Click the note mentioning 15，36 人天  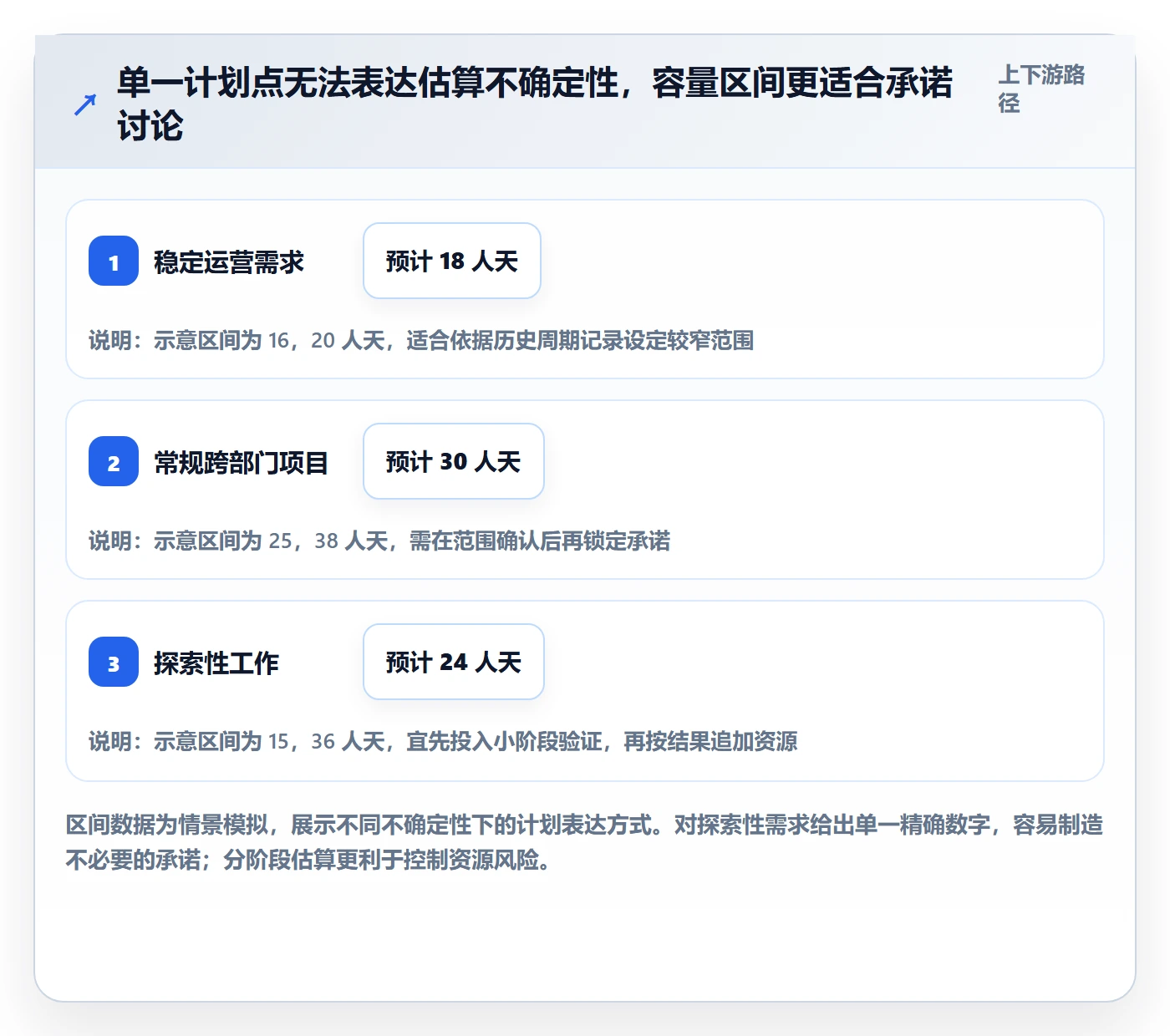pos(443,741)
